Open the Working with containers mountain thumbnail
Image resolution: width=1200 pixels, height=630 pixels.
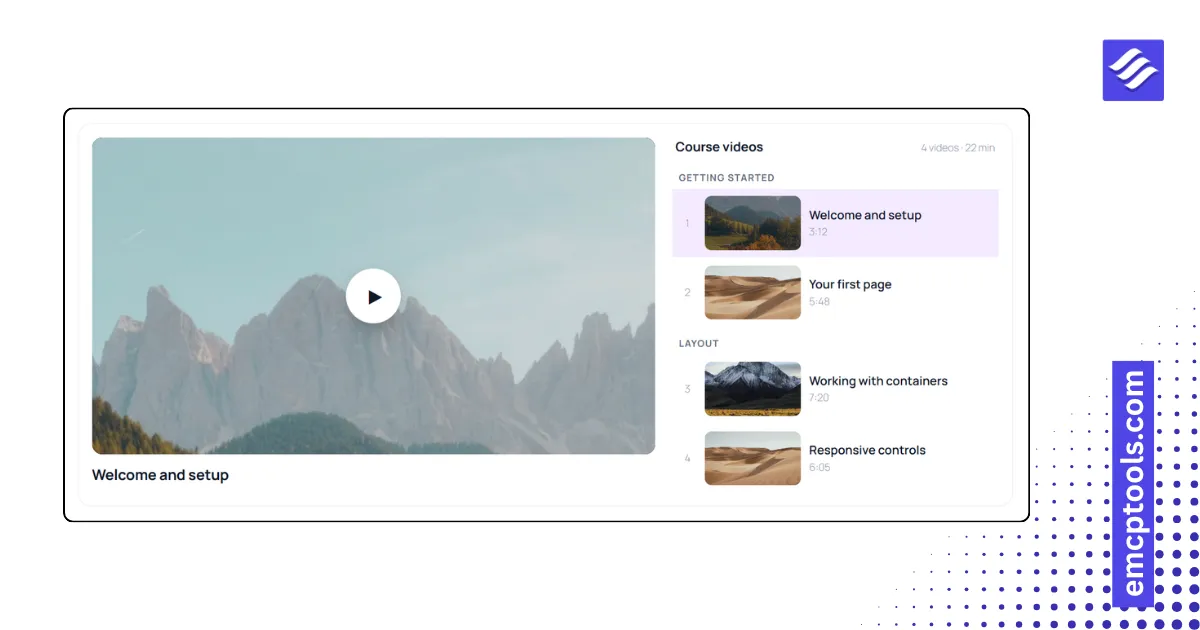point(752,388)
